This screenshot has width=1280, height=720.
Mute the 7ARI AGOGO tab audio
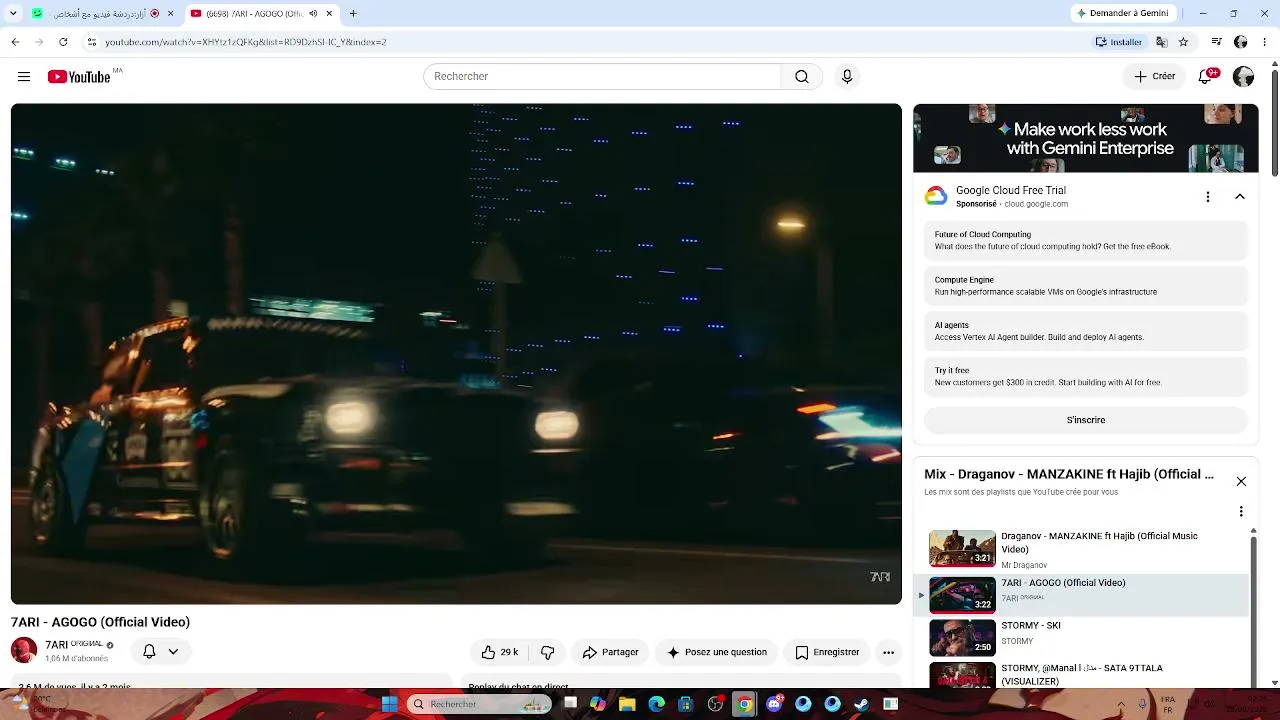313,14
